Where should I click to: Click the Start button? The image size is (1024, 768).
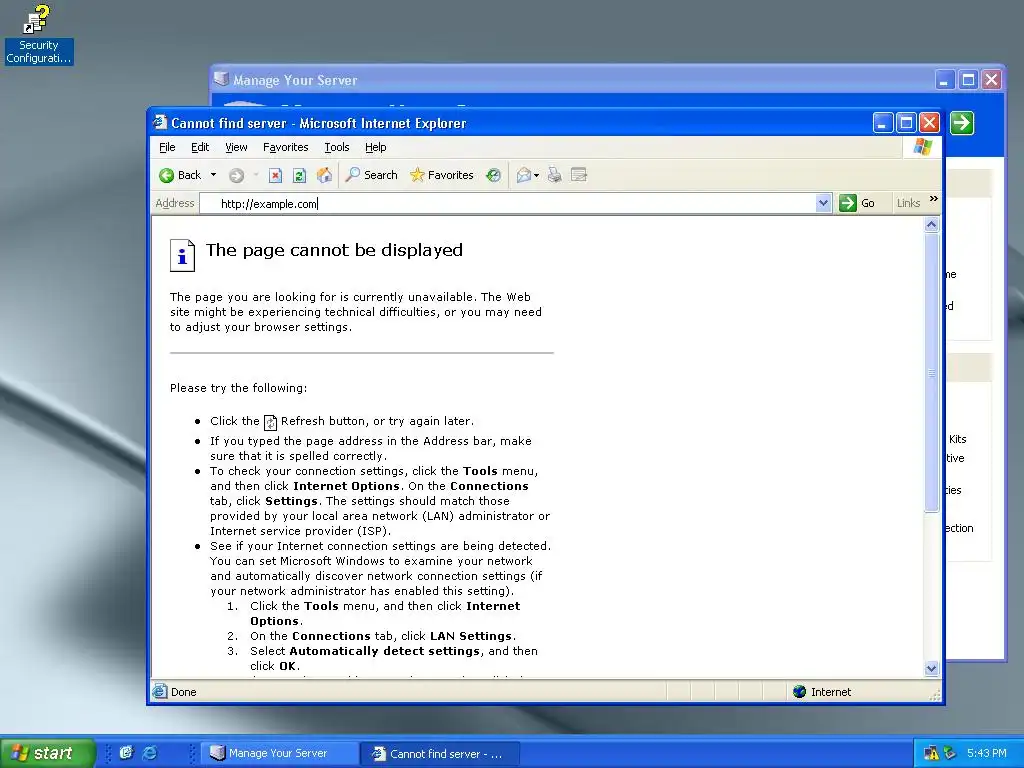point(47,753)
